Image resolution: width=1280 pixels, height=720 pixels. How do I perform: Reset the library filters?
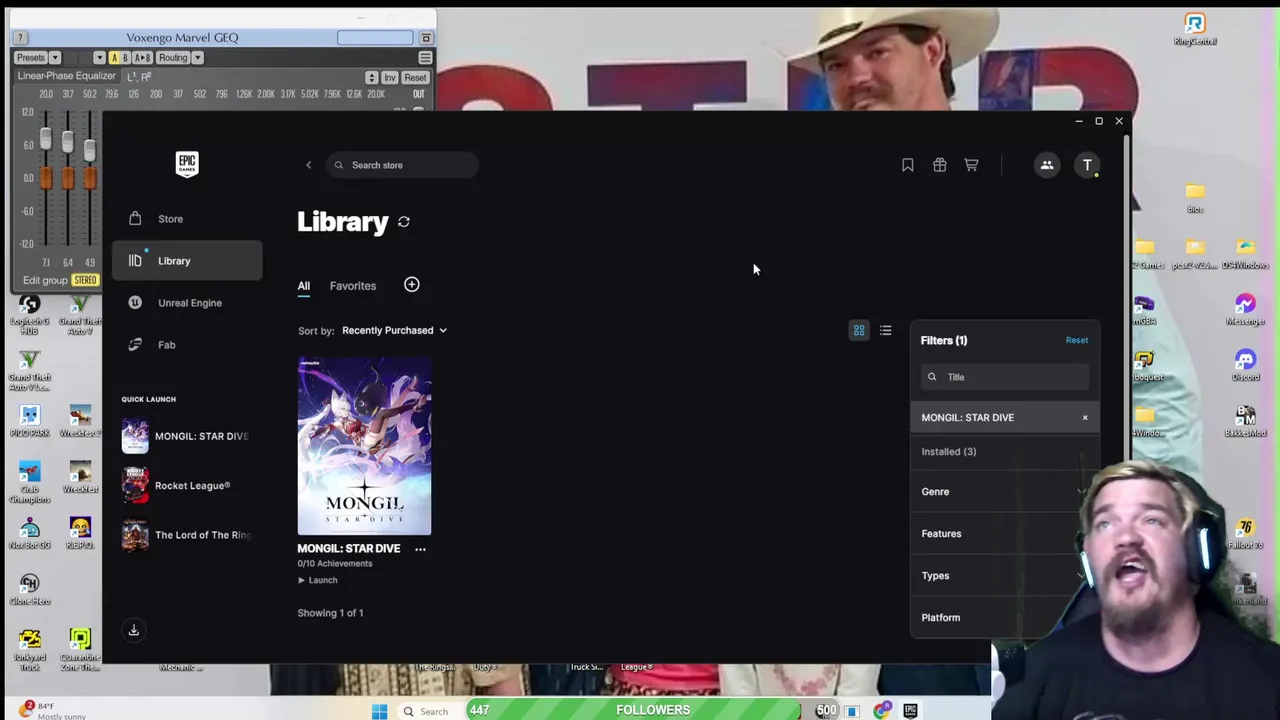click(1077, 340)
